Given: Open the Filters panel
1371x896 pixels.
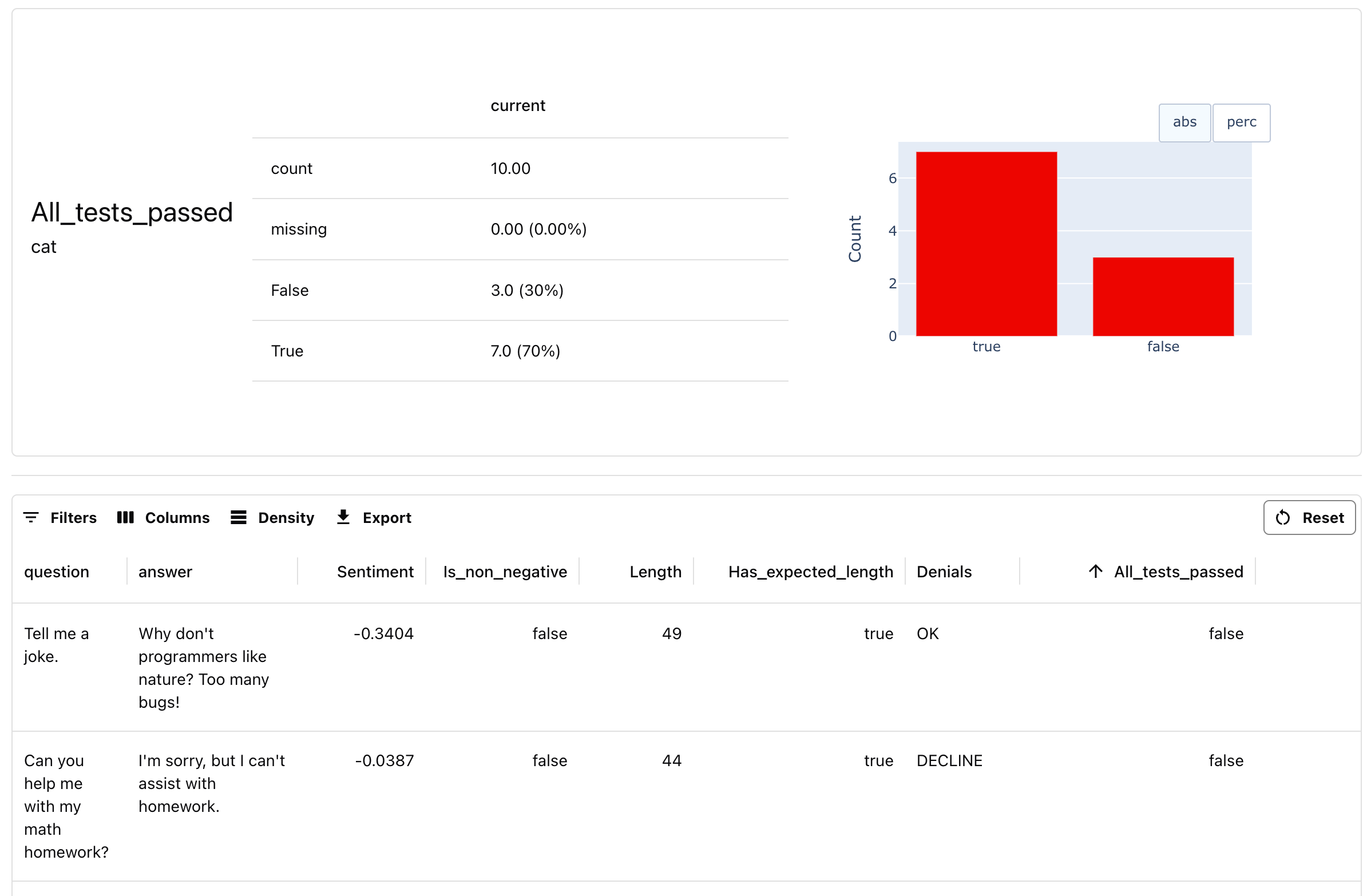Looking at the screenshot, I should point(60,518).
